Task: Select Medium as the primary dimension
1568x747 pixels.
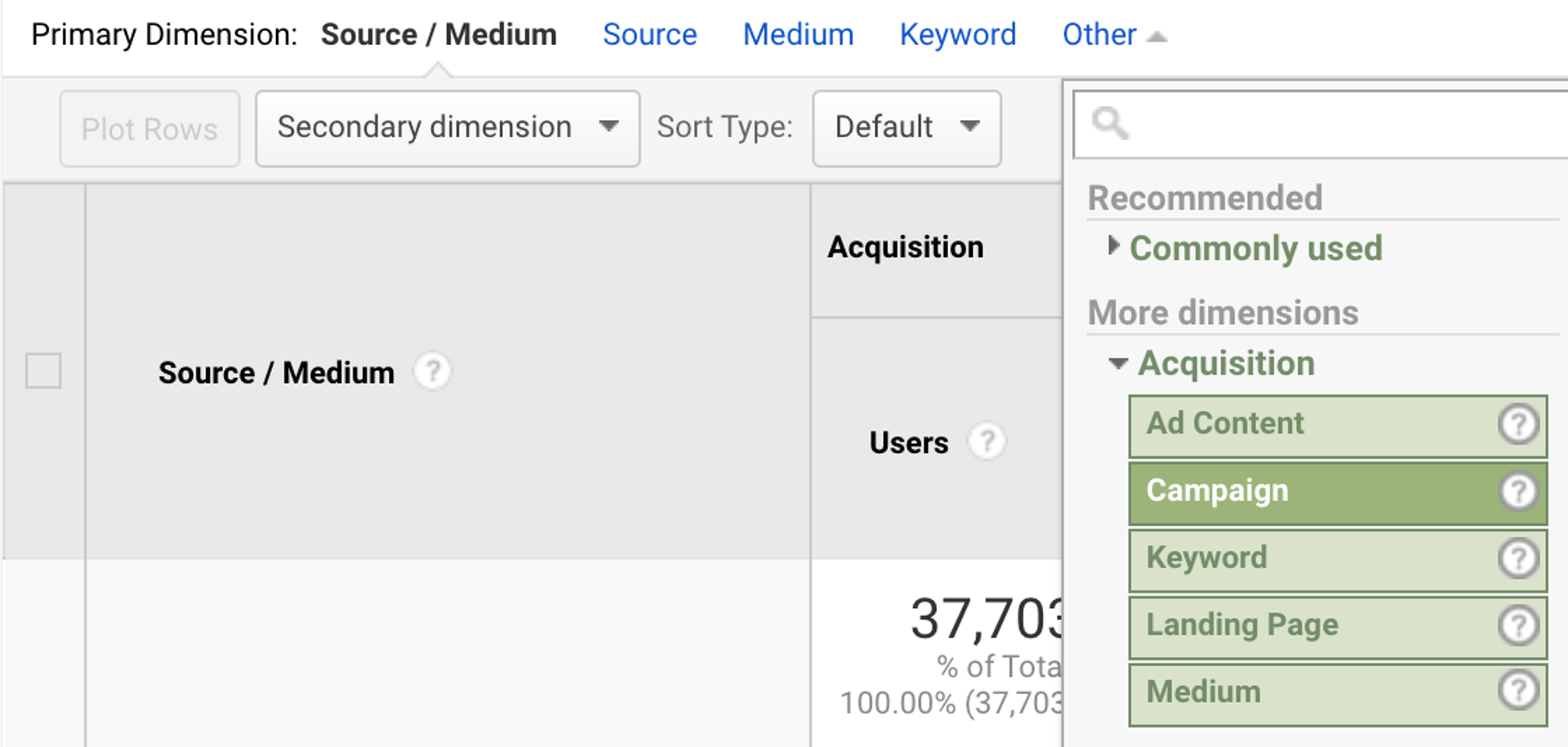Action: 798,34
